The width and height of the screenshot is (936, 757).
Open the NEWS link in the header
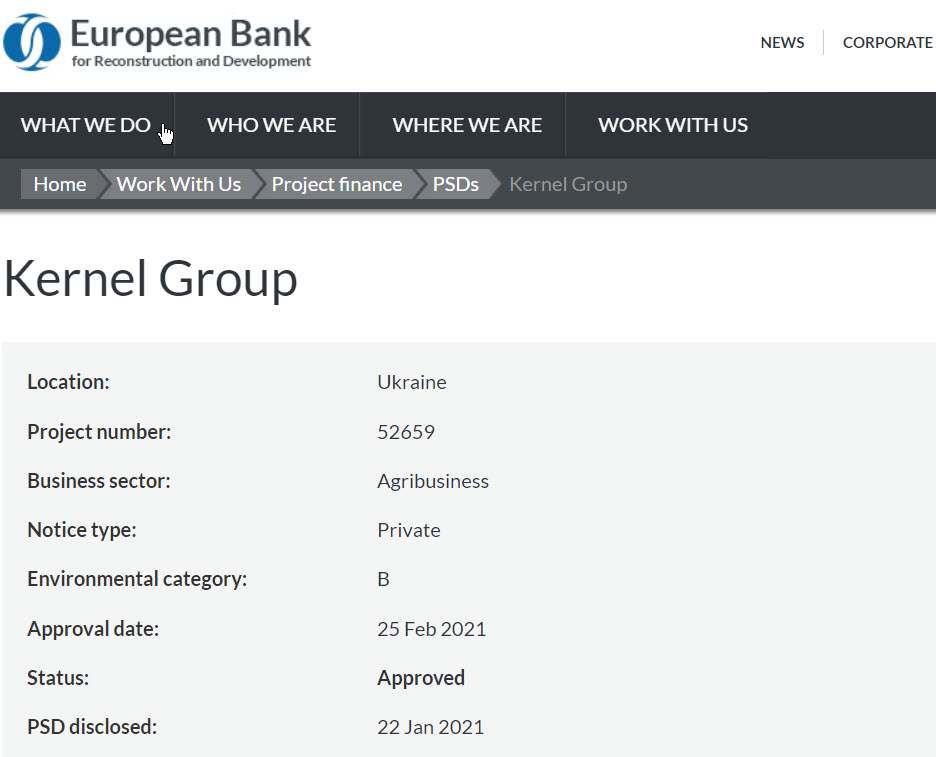tap(782, 42)
